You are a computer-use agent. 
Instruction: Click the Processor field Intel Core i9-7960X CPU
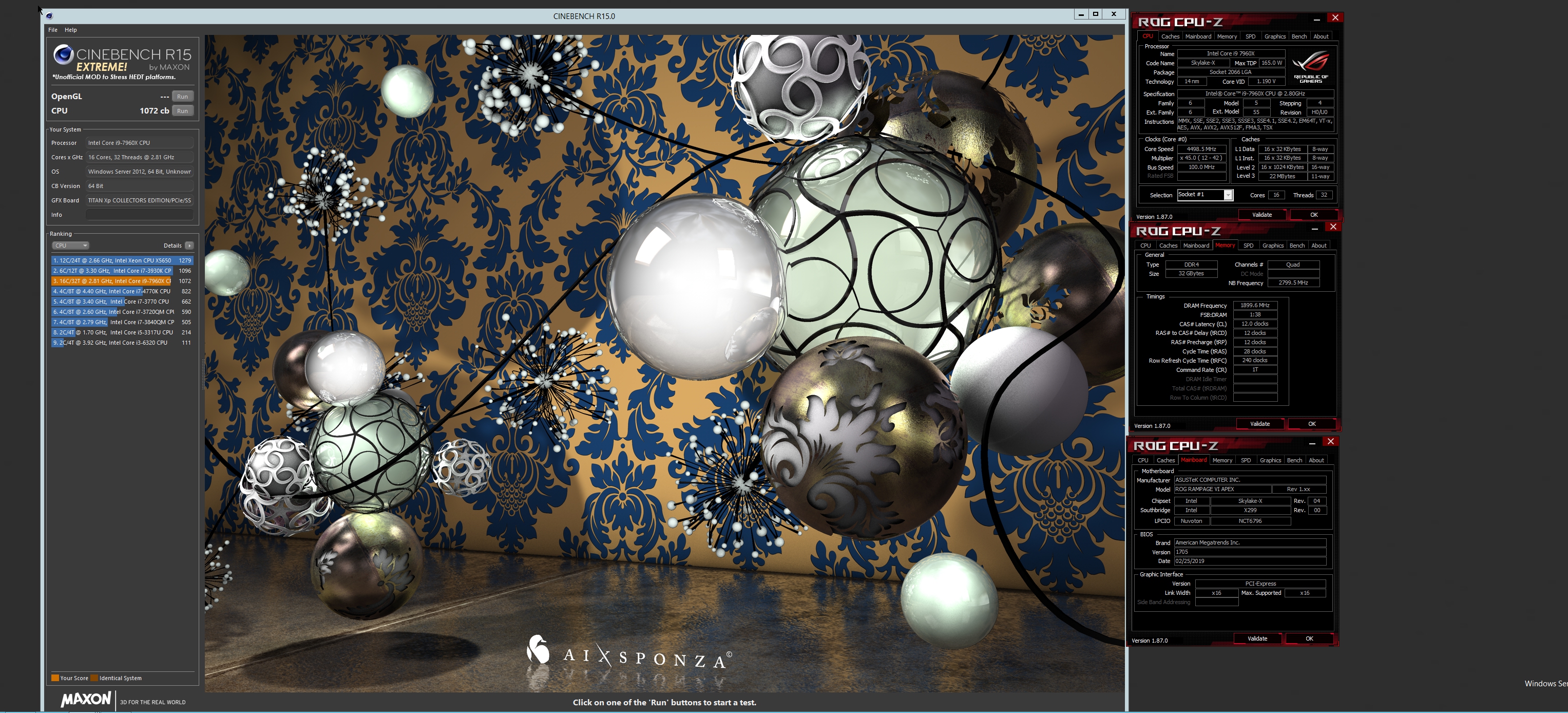(x=139, y=143)
